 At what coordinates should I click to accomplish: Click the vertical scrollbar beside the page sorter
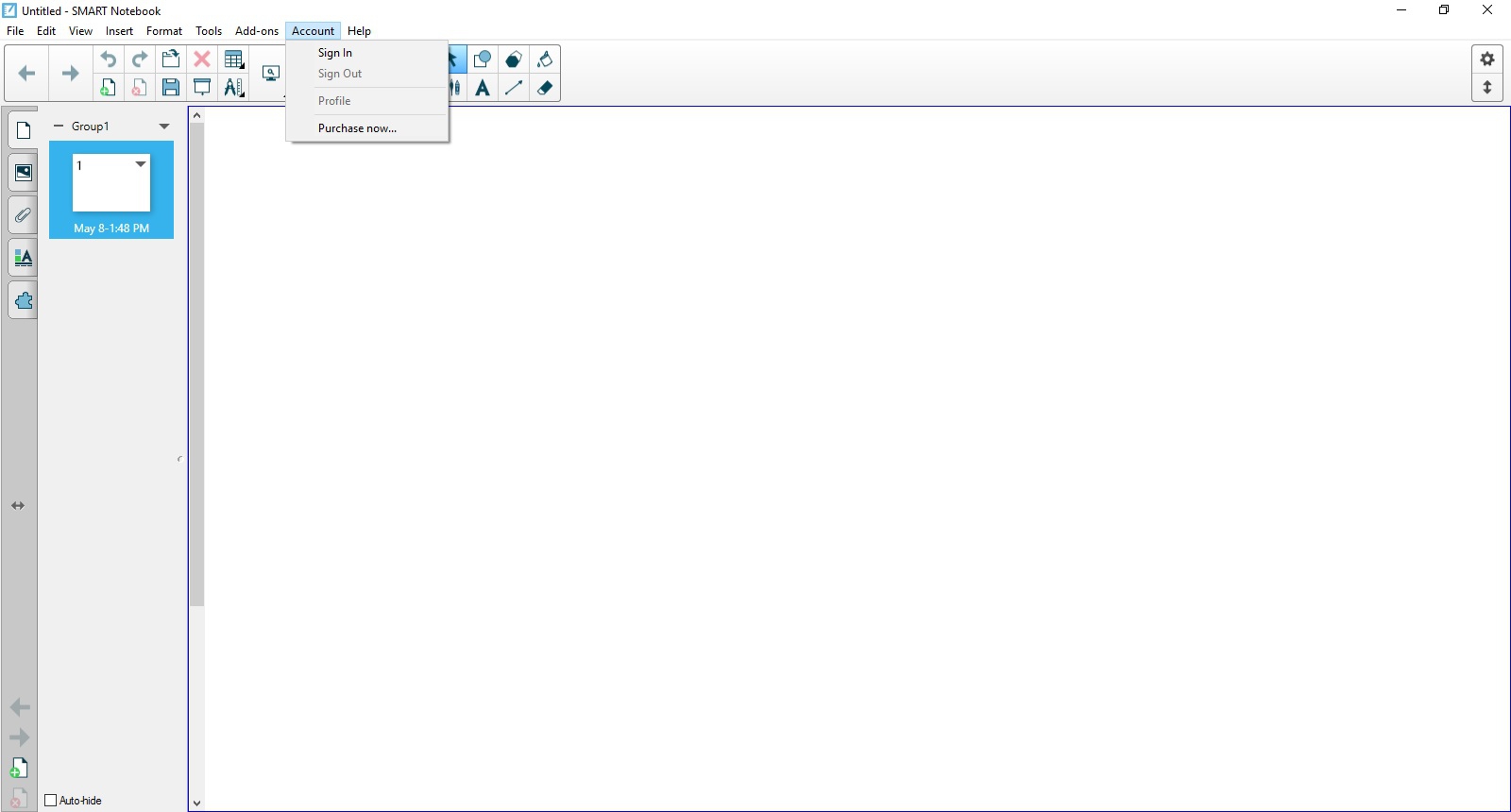pyautogui.click(x=196, y=378)
